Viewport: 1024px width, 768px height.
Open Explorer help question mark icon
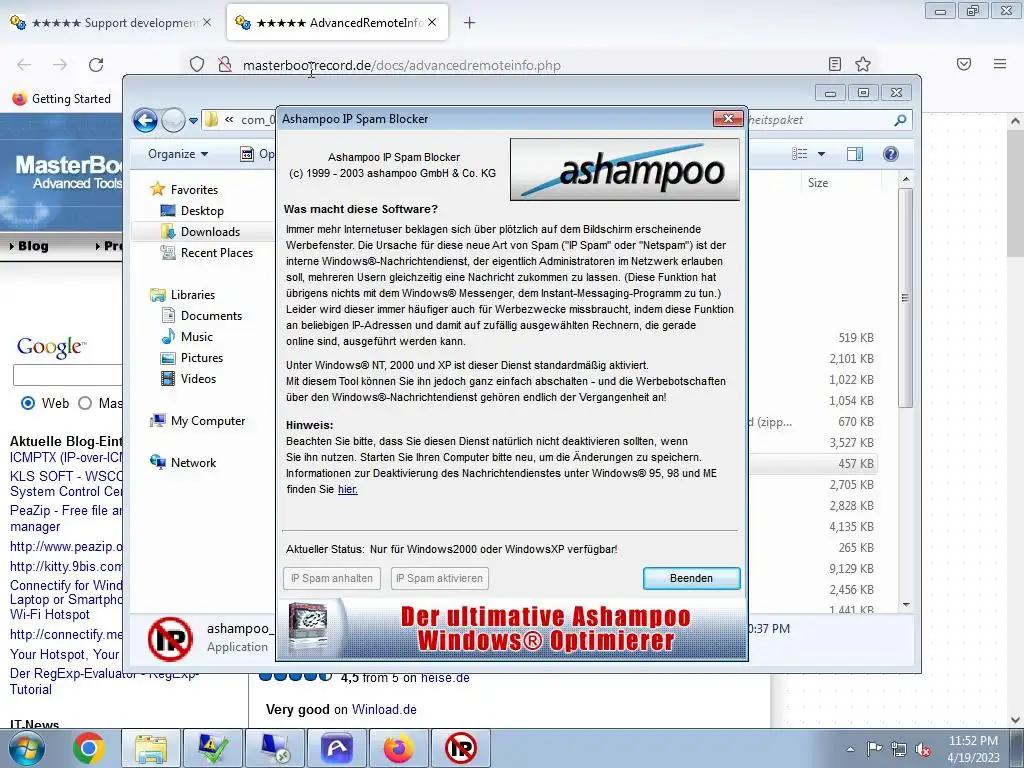(891, 154)
